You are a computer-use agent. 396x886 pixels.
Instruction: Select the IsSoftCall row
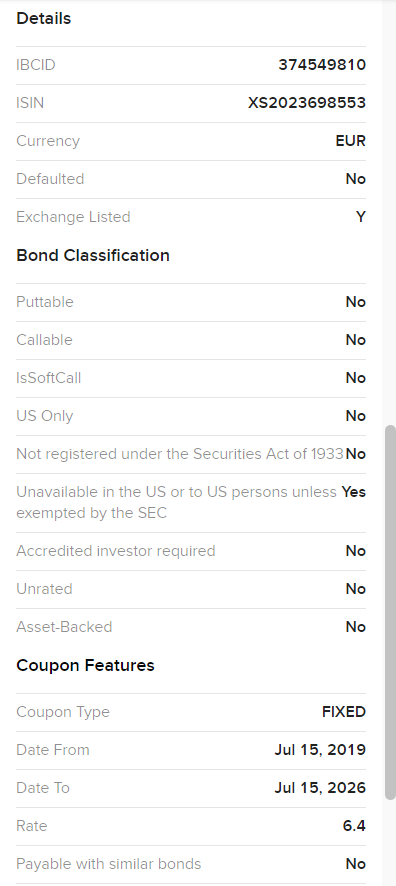tap(191, 378)
